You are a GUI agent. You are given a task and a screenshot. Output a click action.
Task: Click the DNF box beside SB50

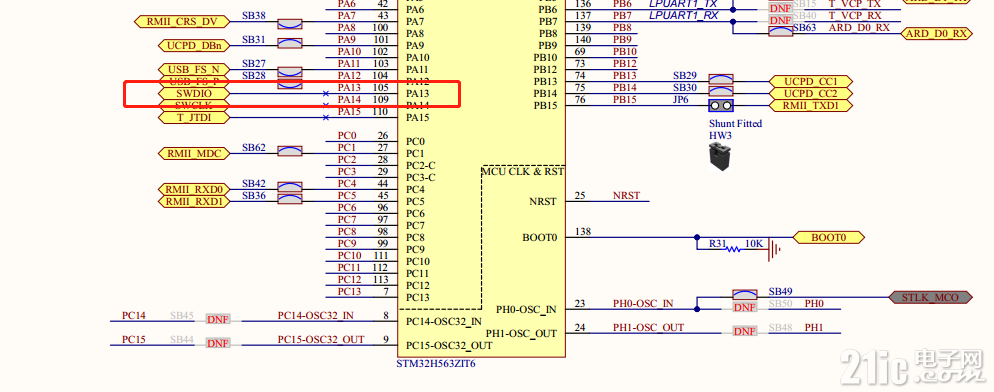[745, 307]
